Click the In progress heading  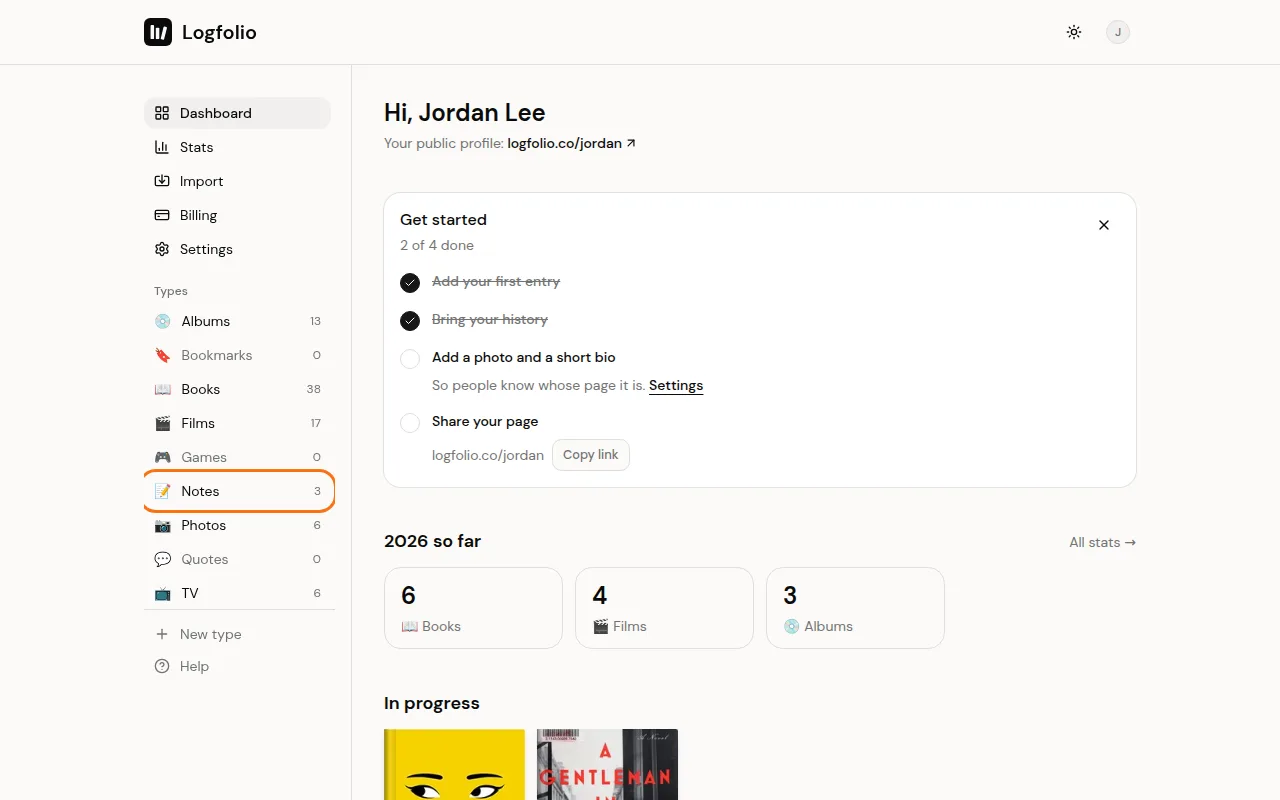tap(432, 703)
